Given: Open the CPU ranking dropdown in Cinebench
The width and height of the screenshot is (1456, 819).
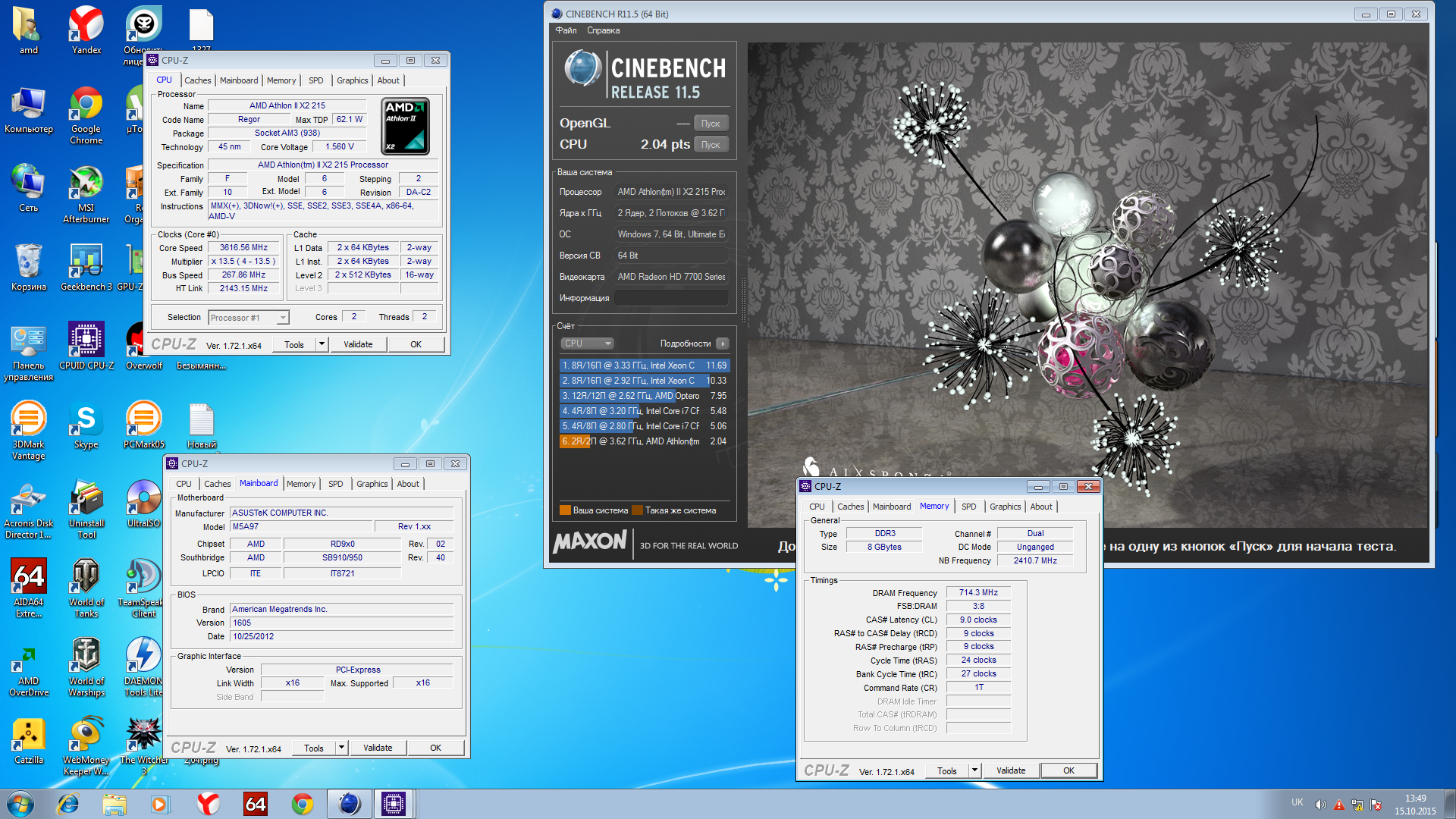Looking at the screenshot, I should pyautogui.click(x=587, y=344).
